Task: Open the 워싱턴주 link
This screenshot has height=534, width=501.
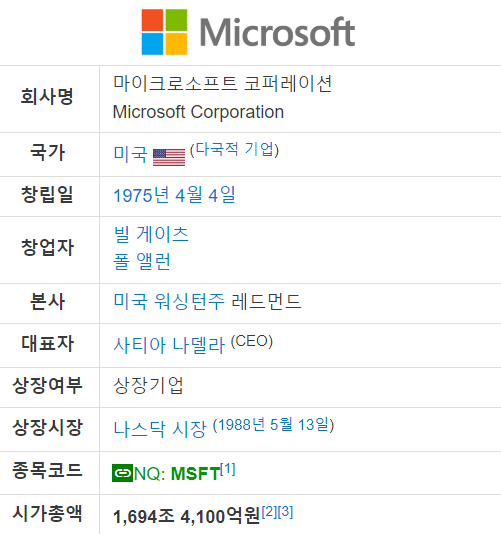Action: (189, 301)
